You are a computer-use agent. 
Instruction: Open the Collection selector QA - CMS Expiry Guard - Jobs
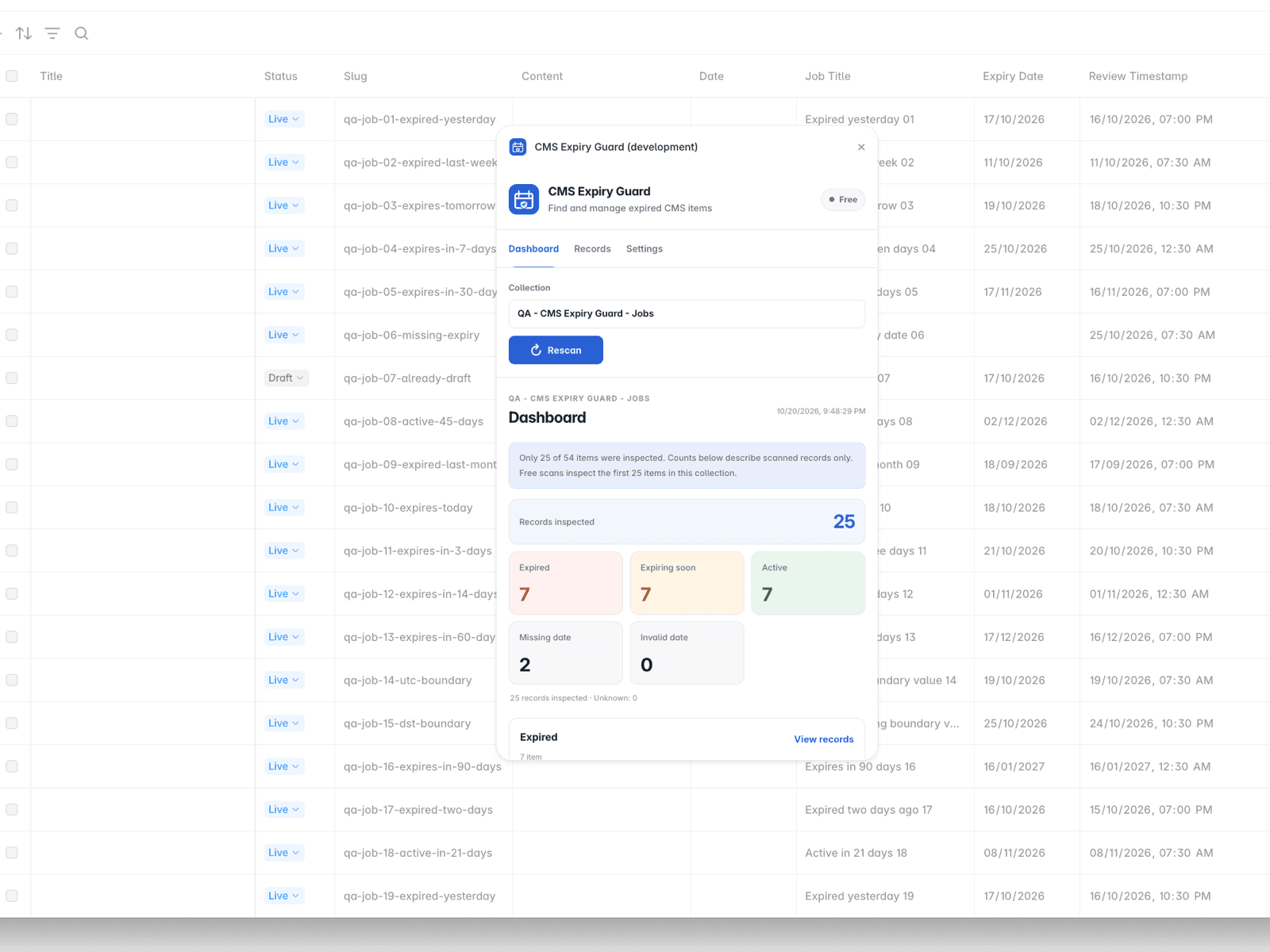[687, 313]
